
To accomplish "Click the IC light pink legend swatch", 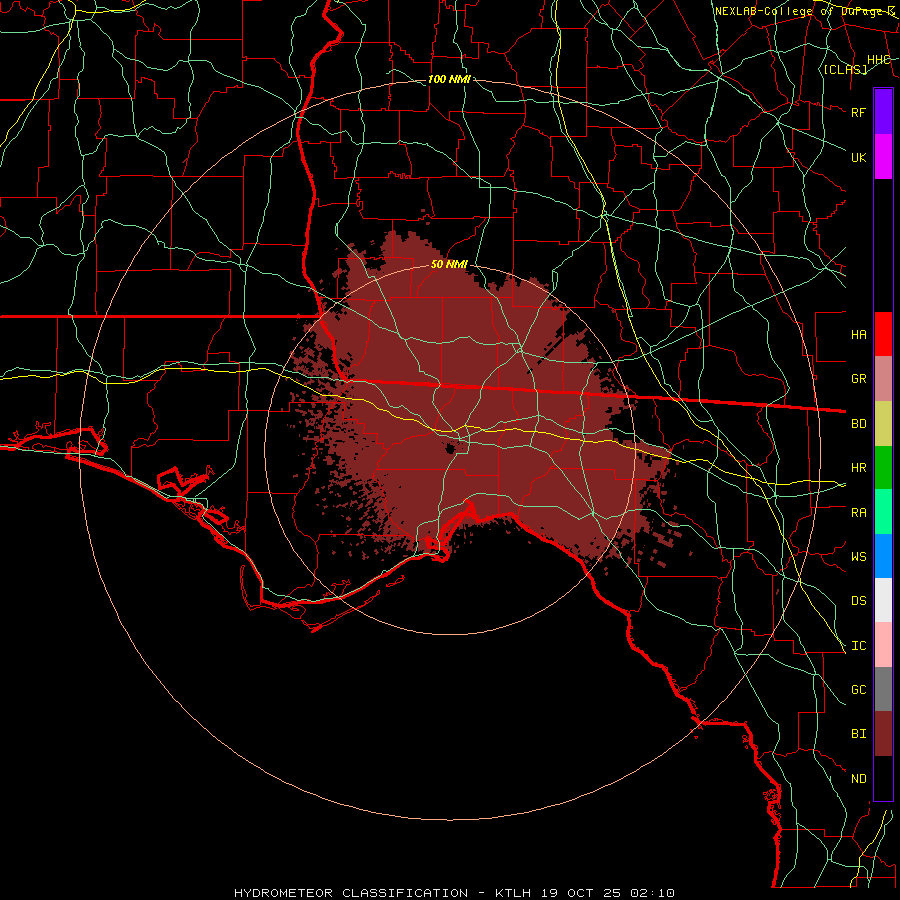I will click(883, 645).
